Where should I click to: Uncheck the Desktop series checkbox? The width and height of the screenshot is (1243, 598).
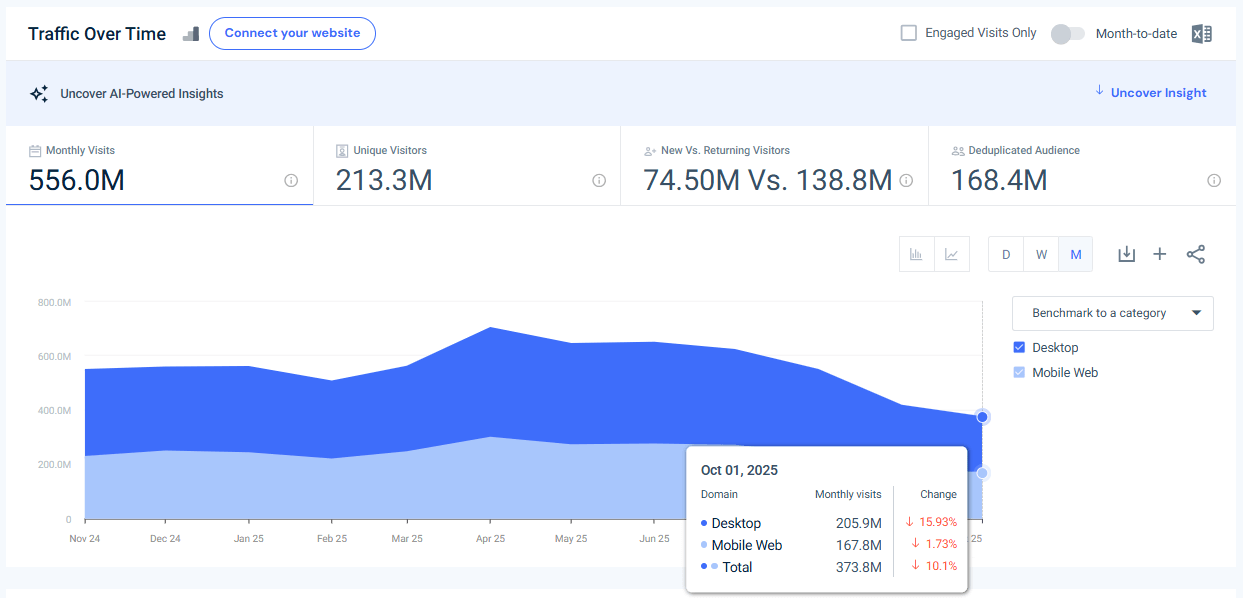[1019, 347]
